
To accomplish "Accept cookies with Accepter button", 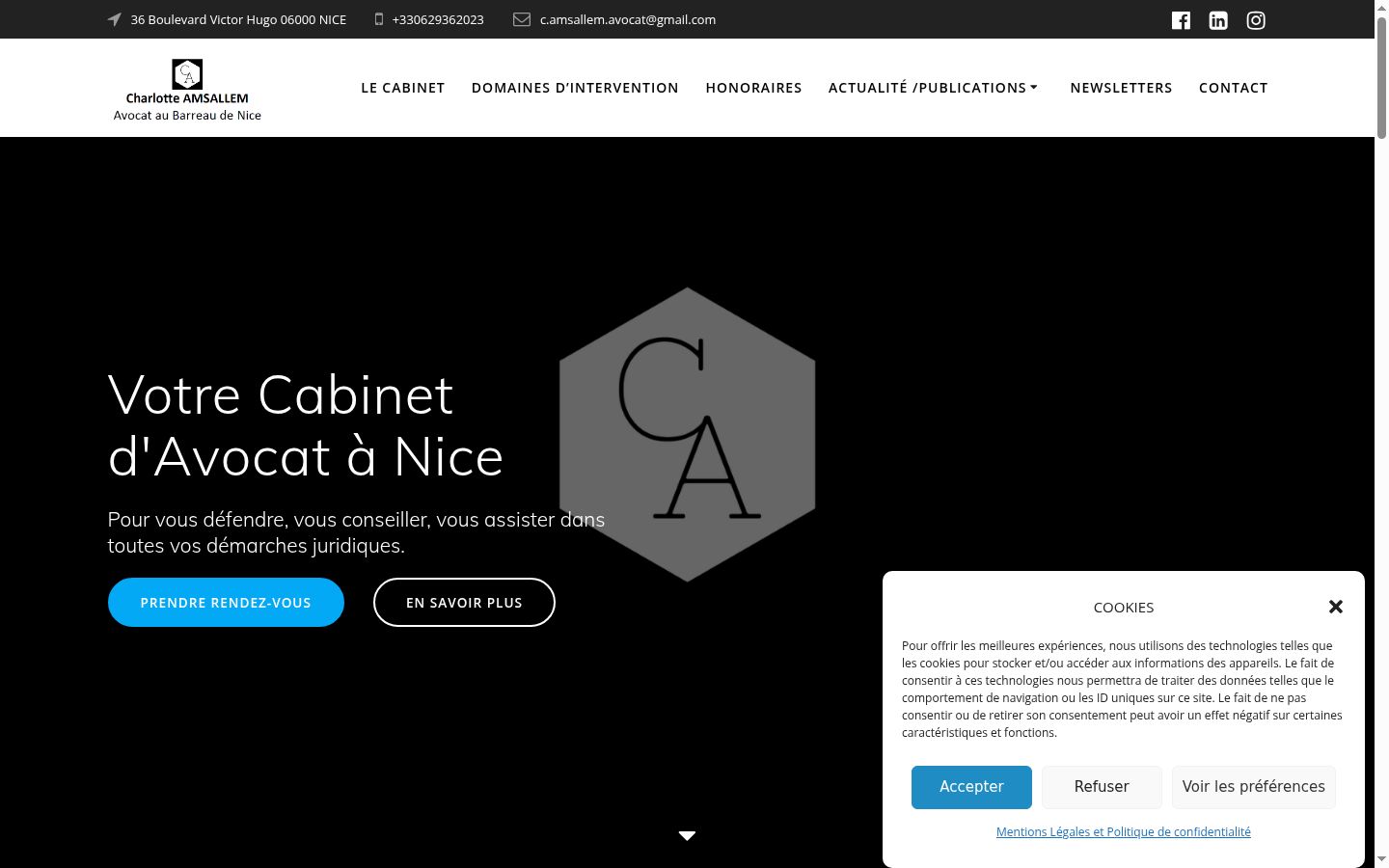I will pos(971,787).
